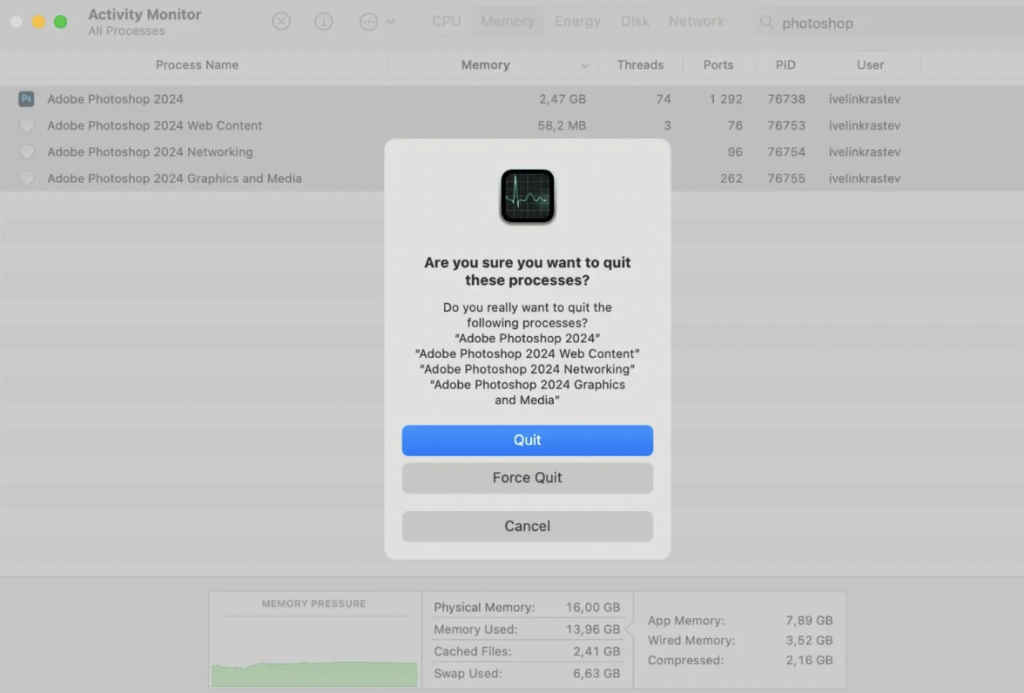1024x693 pixels.
Task: Switch to the Energy tab
Action: click(577, 21)
